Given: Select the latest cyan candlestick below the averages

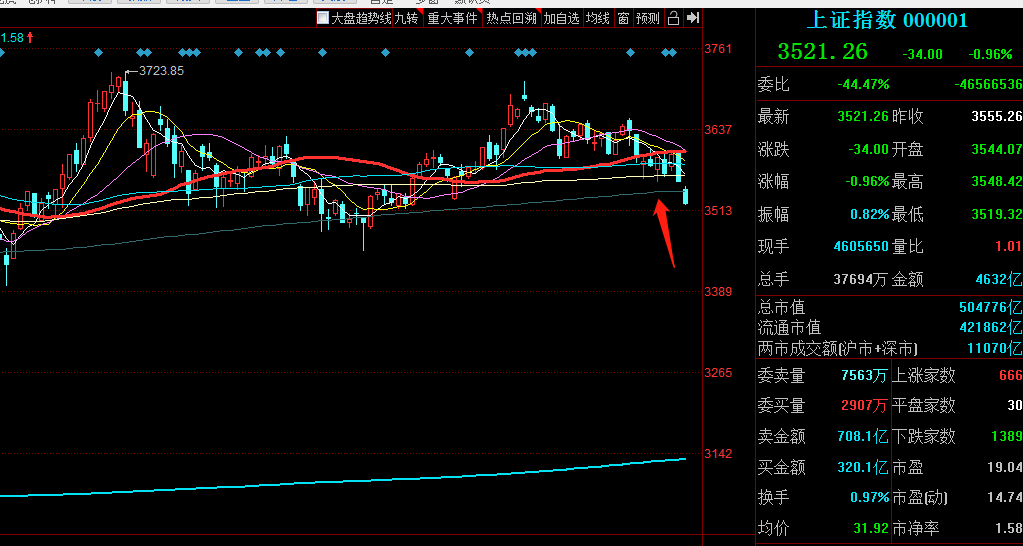Looking at the screenshot, I should [686, 195].
